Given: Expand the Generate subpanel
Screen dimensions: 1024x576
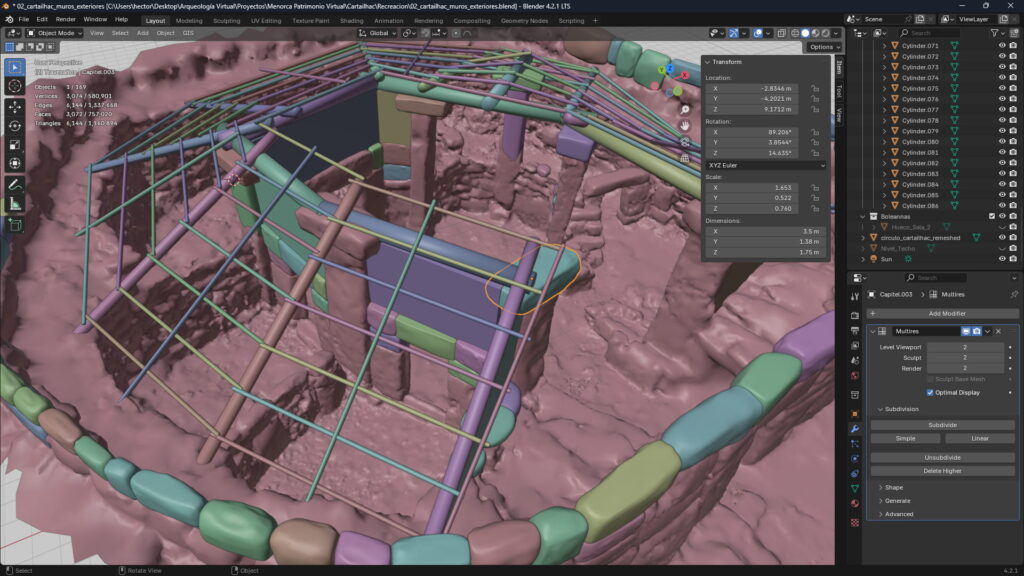Looking at the screenshot, I should 897,501.
